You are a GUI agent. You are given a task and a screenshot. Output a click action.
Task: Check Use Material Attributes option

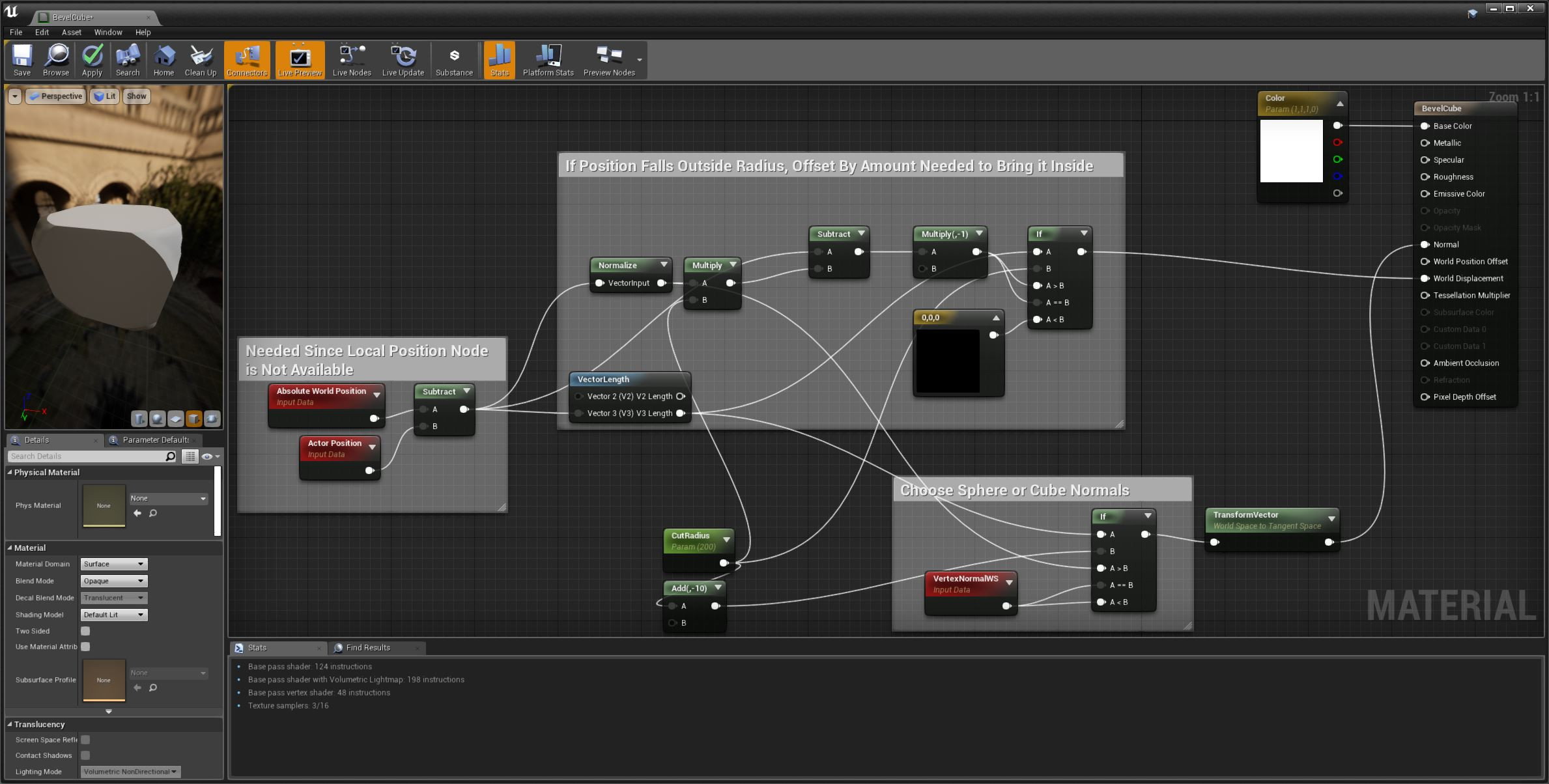point(85,647)
